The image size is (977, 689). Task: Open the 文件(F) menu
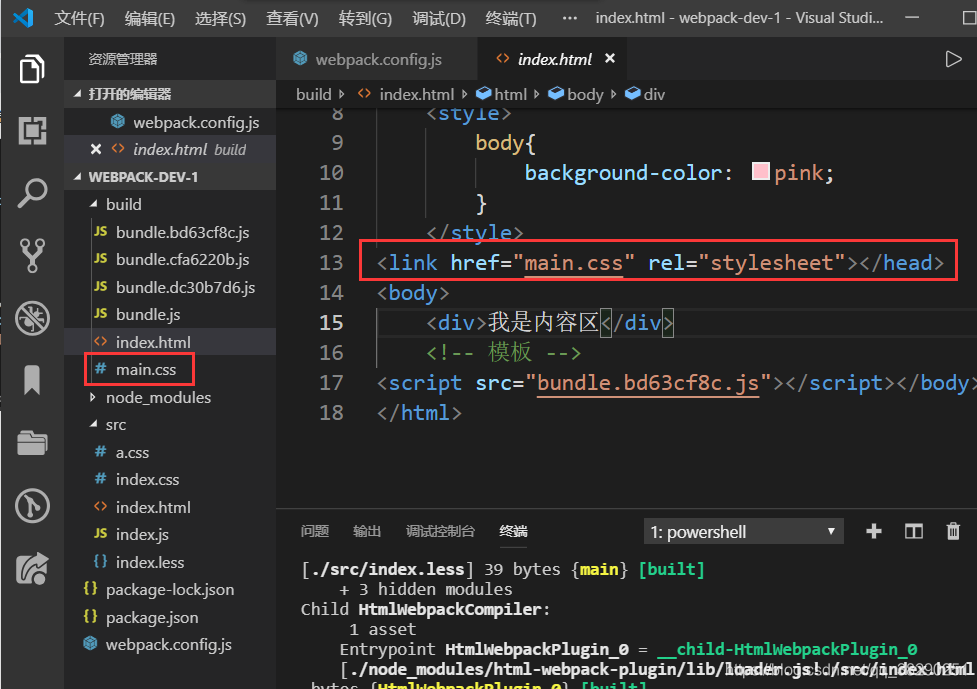pyautogui.click(x=79, y=18)
